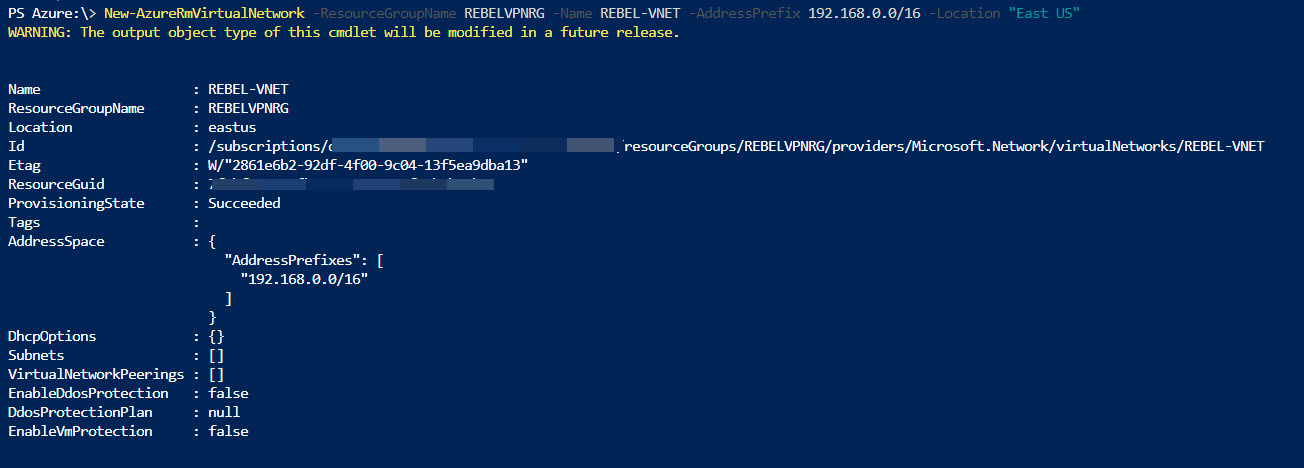Viewport: 1304px width, 468px height.
Task: Select the Etag value string
Action: point(368,165)
